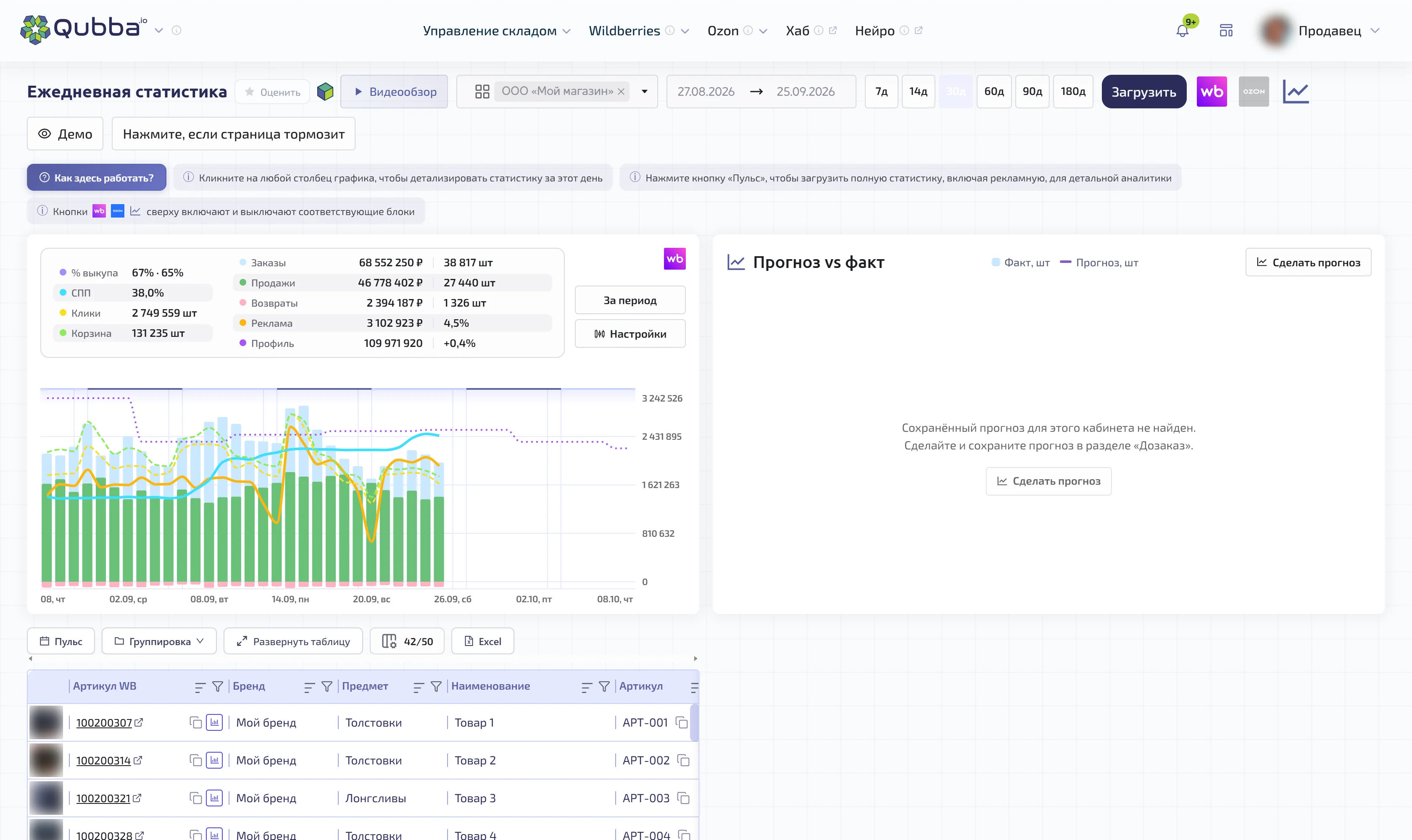Click the start date field 27.08.2026
The width and height of the screenshot is (1412, 840).
(x=706, y=92)
